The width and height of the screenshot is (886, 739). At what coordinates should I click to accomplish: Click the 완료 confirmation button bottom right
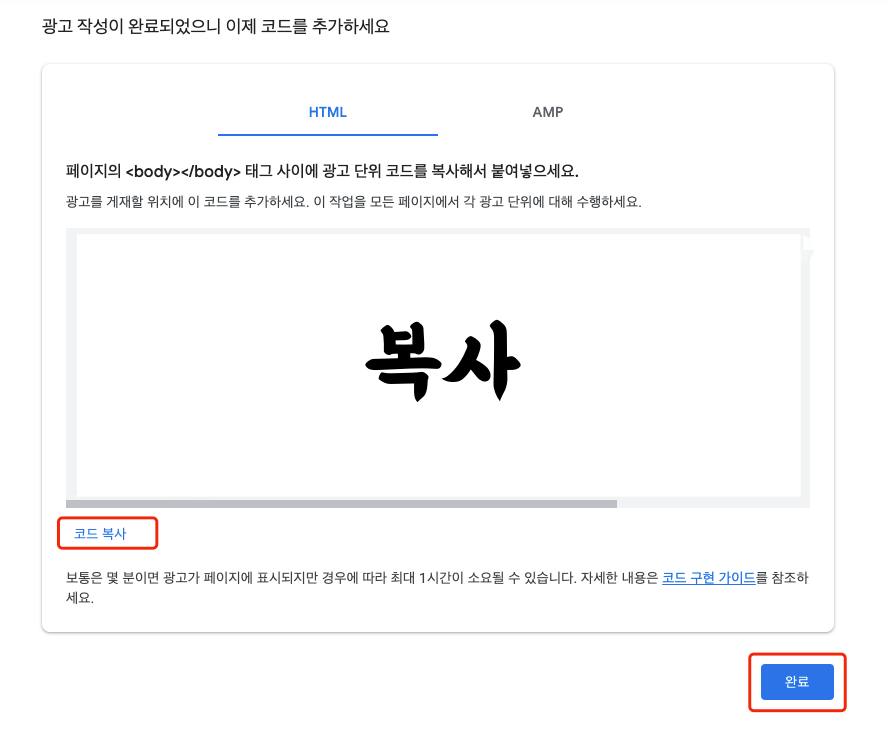coord(797,682)
